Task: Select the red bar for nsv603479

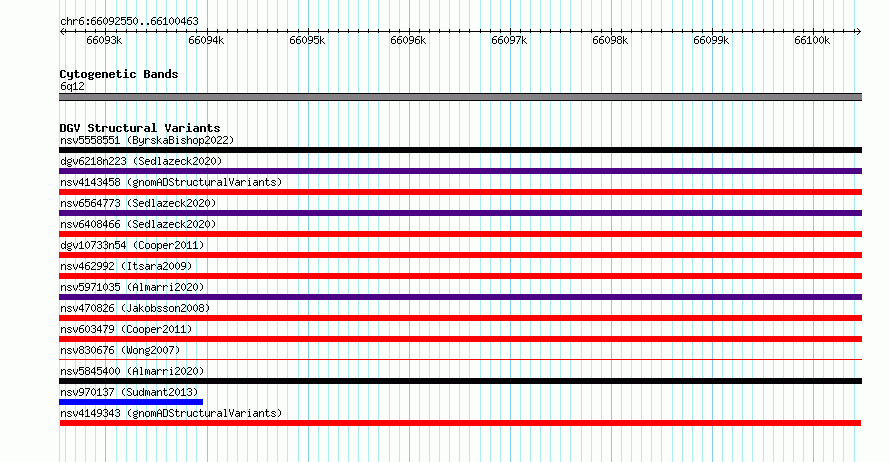Action: coord(460,339)
